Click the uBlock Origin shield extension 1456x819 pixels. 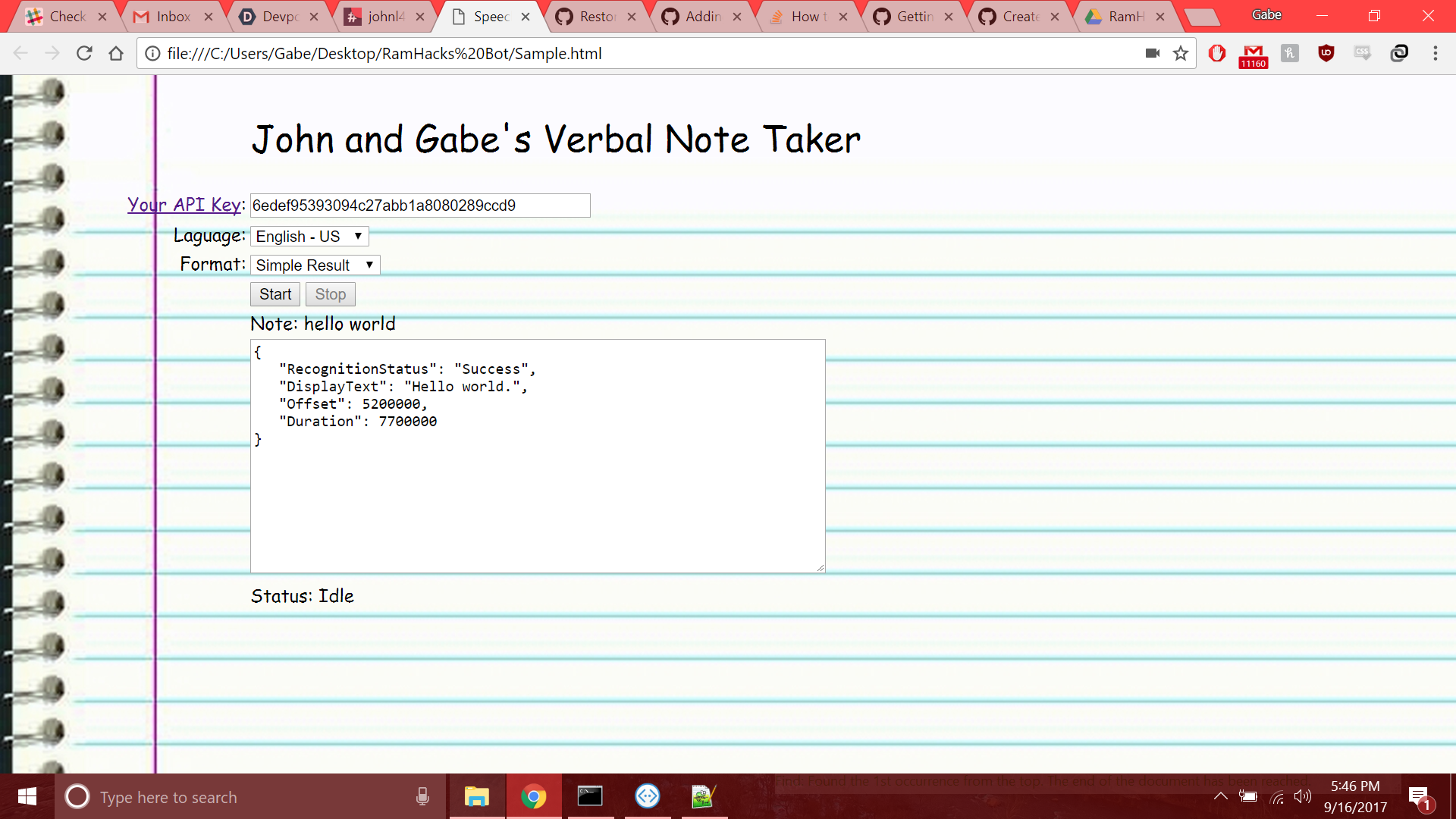point(1326,53)
